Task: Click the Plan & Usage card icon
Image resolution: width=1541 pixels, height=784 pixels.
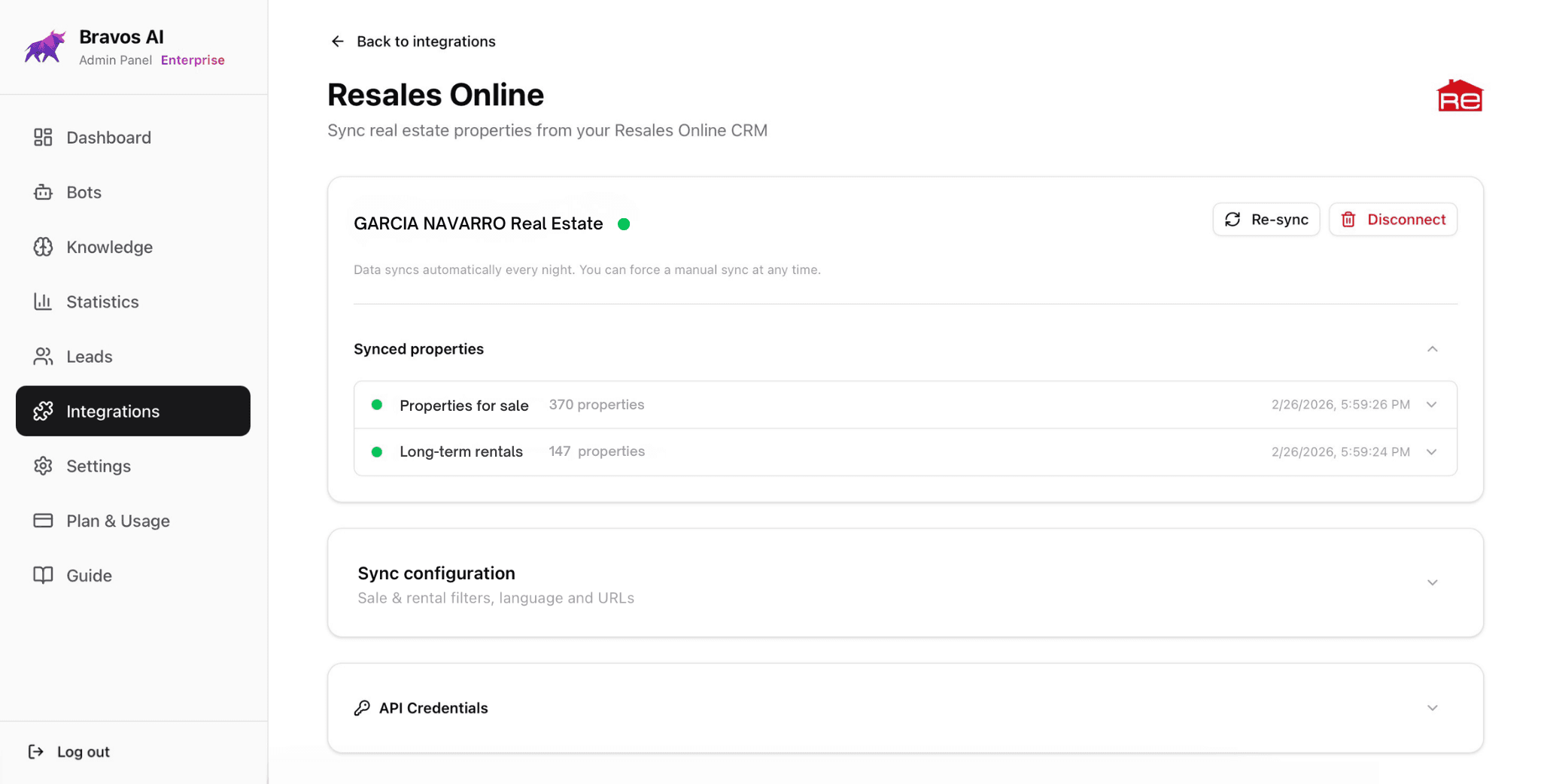Action: tap(43, 520)
